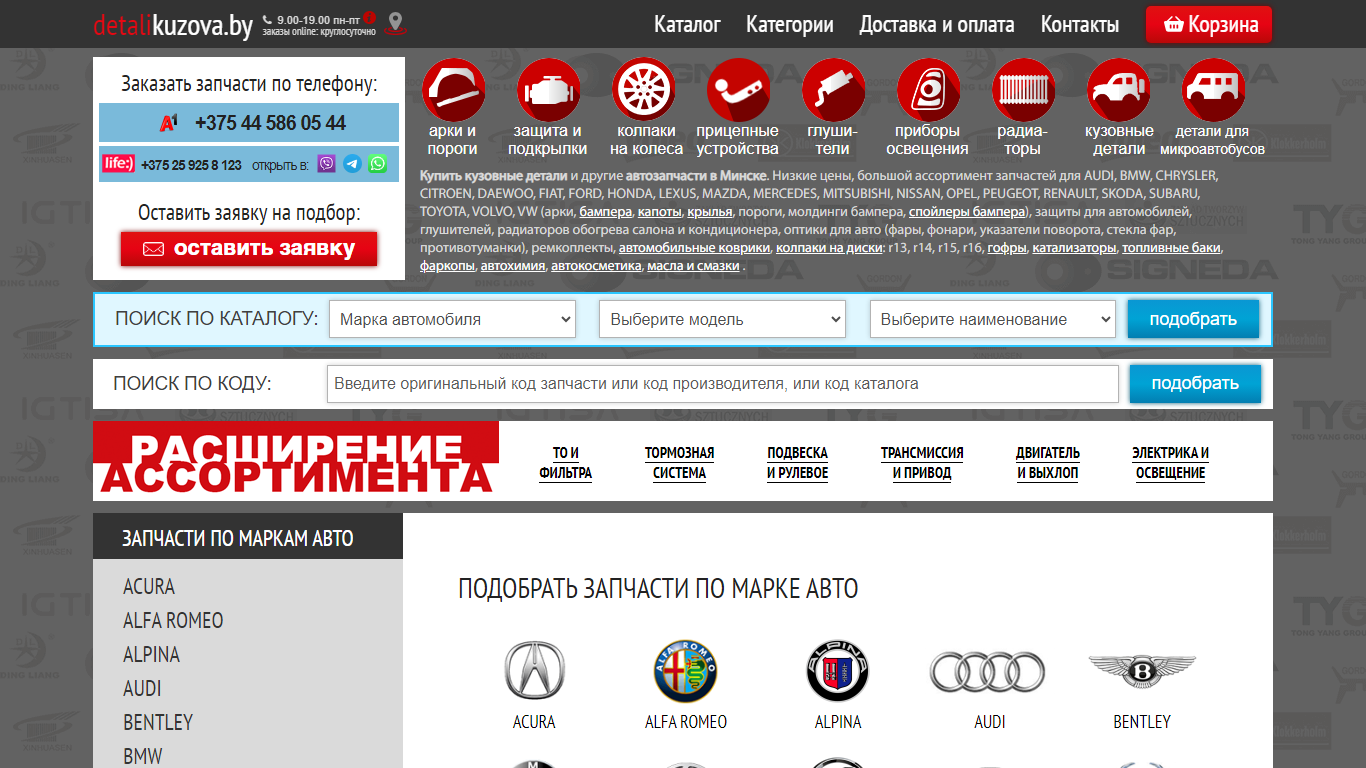Click the red 'оставить заявку' button

pyautogui.click(x=249, y=249)
